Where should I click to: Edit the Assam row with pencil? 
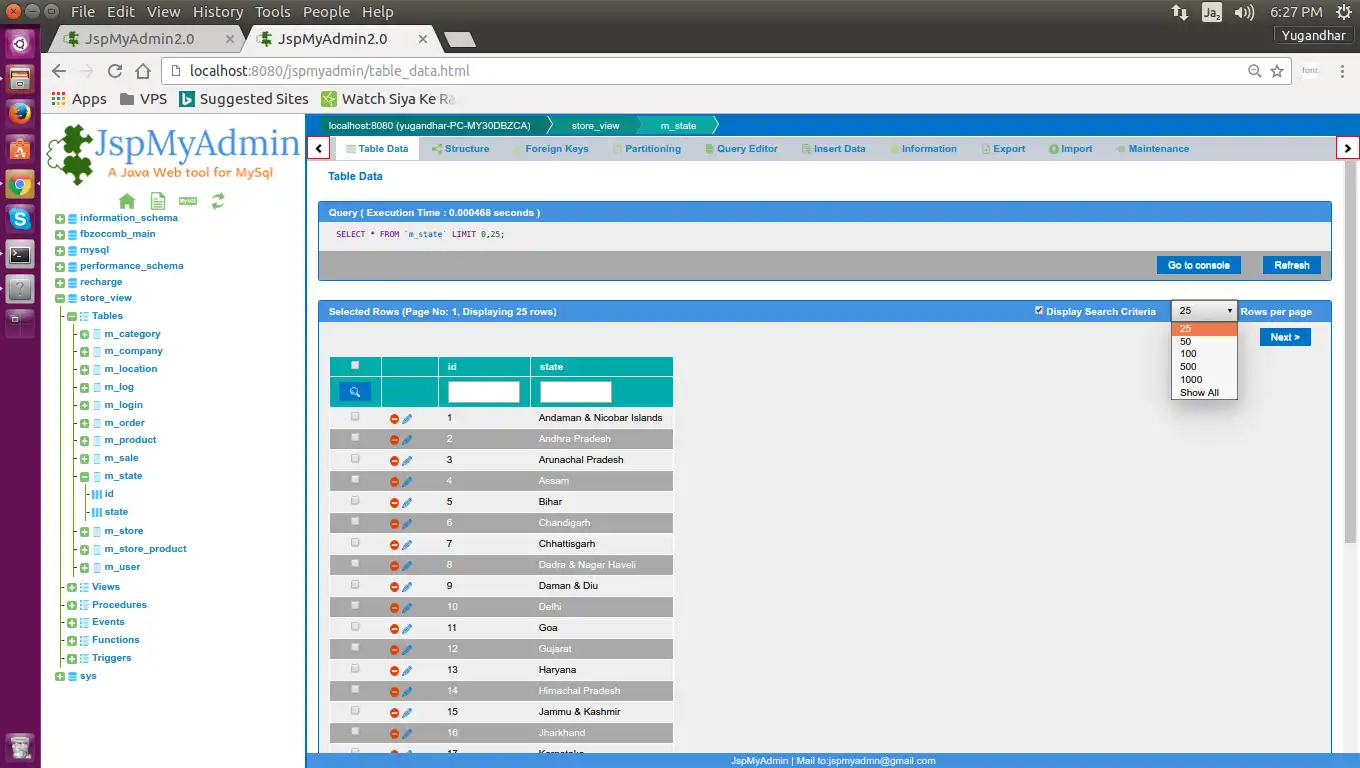407,482
